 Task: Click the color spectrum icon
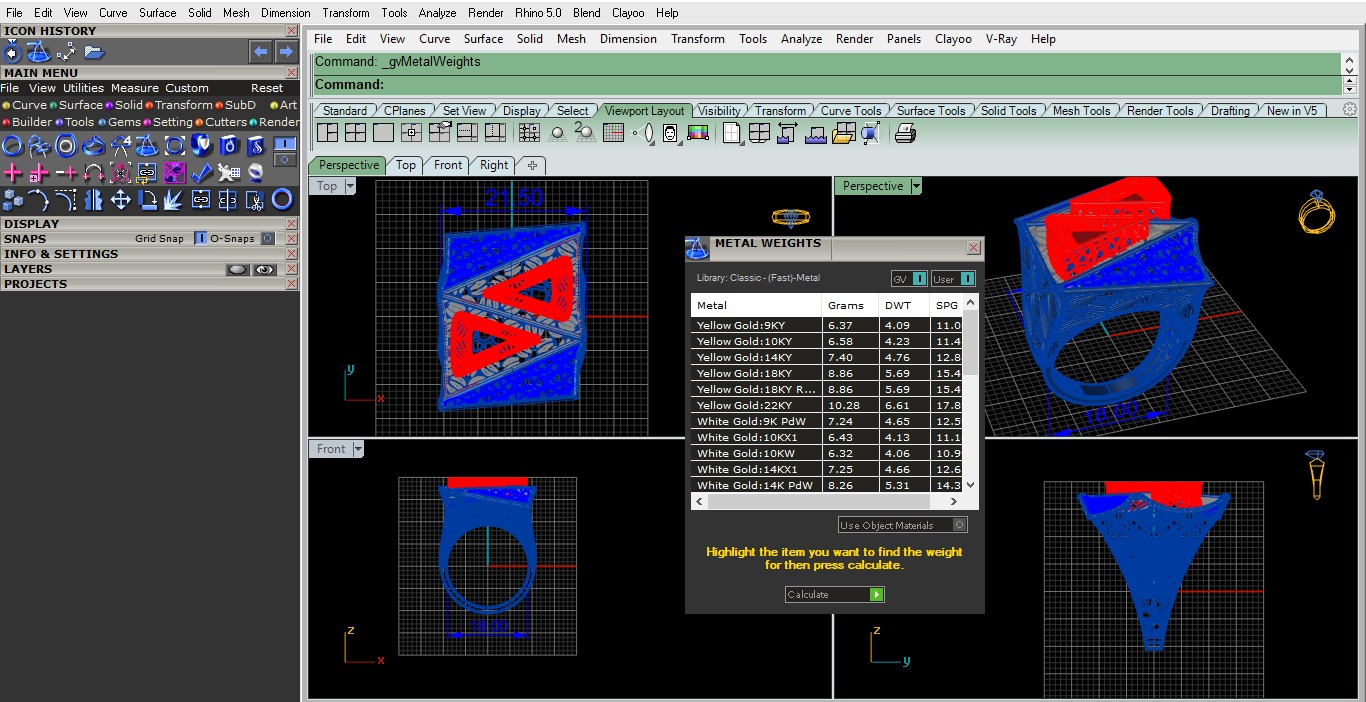coord(697,132)
